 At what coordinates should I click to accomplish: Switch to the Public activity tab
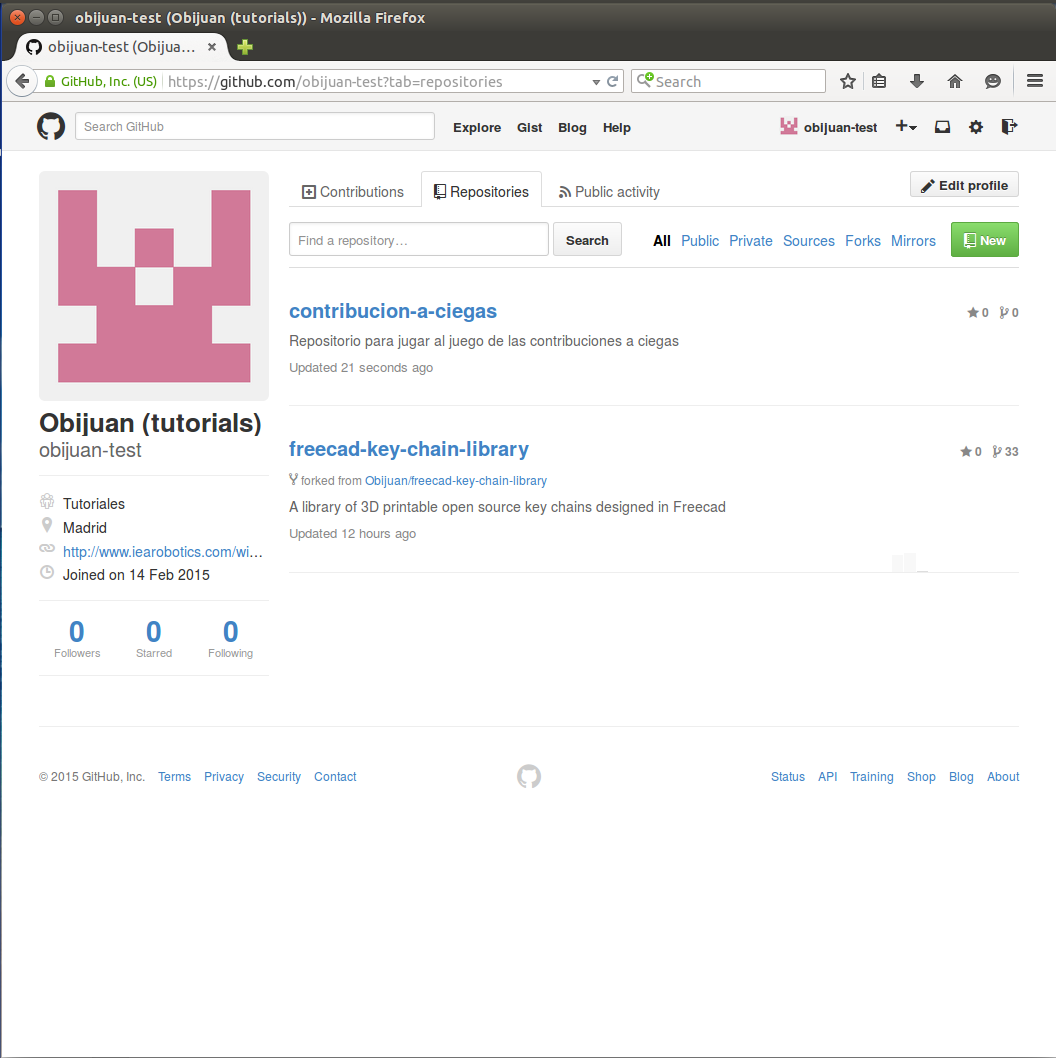click(609, 192)
